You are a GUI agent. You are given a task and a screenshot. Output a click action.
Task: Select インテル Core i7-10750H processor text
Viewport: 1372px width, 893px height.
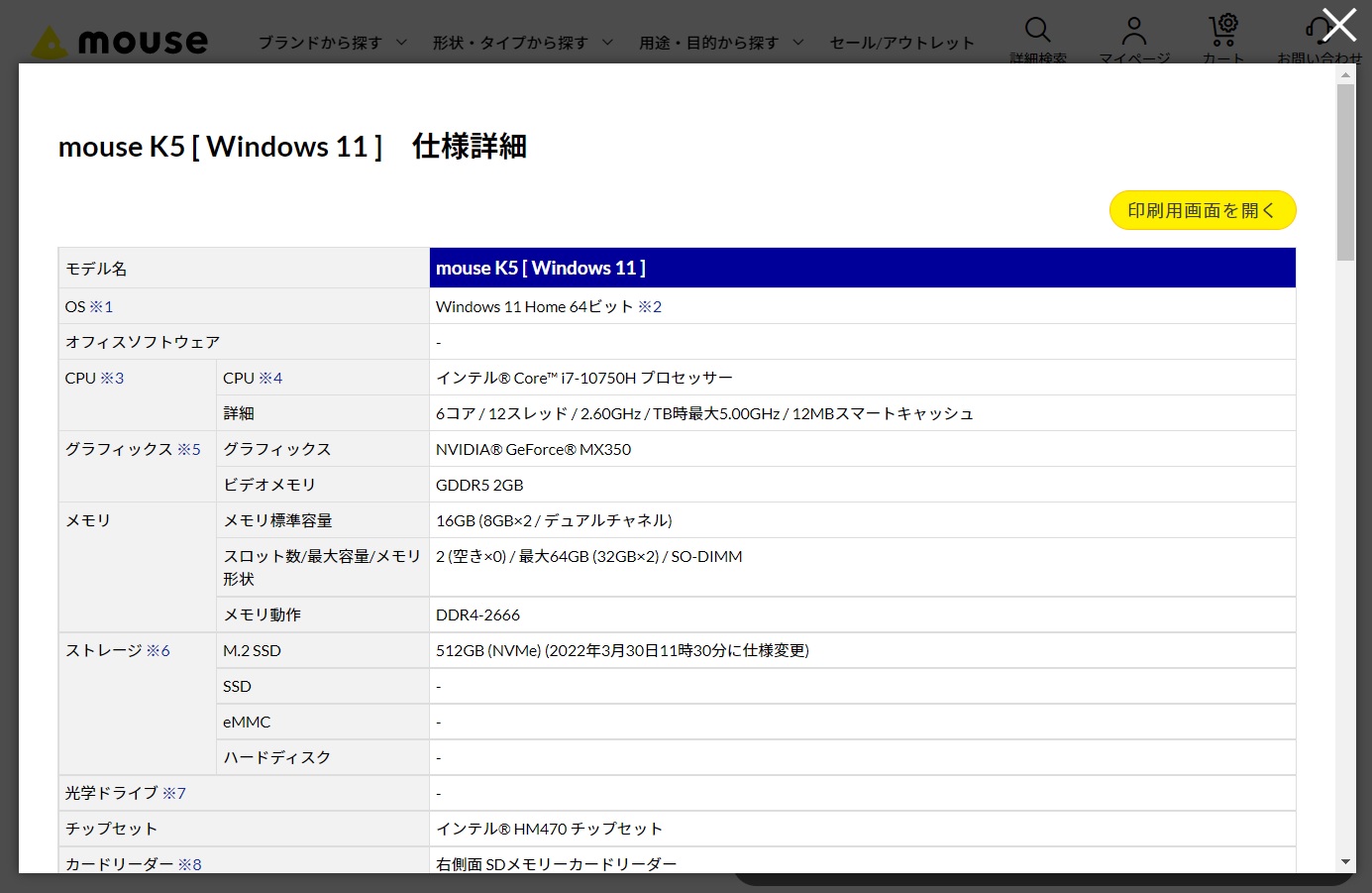pyautogui.click(x=584, y=378)
